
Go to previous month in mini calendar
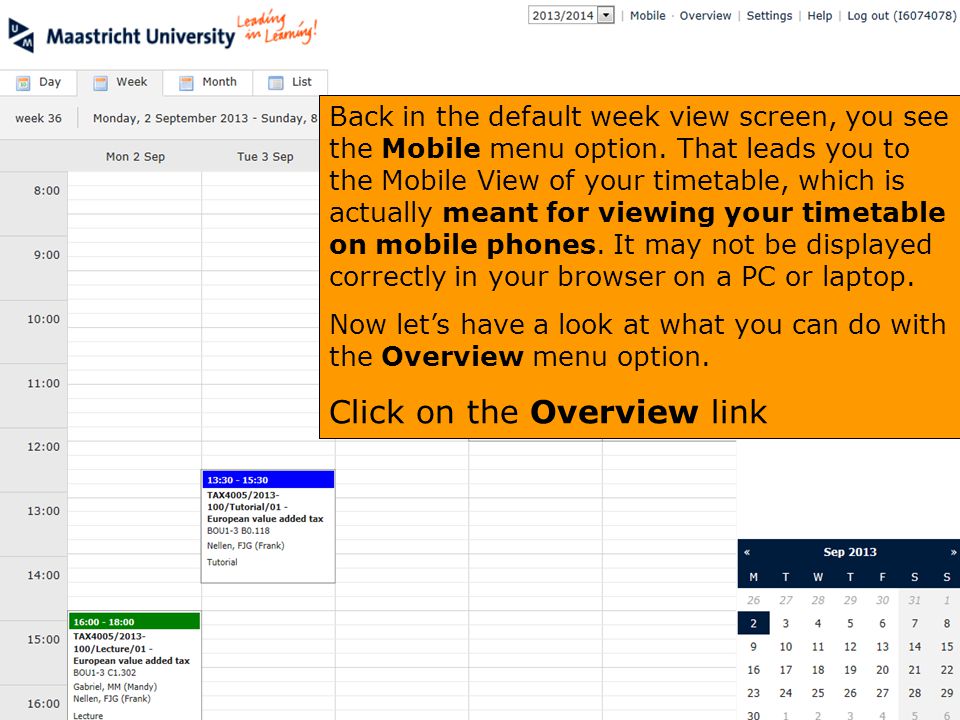pyautogui.click(x=747, y=552)
